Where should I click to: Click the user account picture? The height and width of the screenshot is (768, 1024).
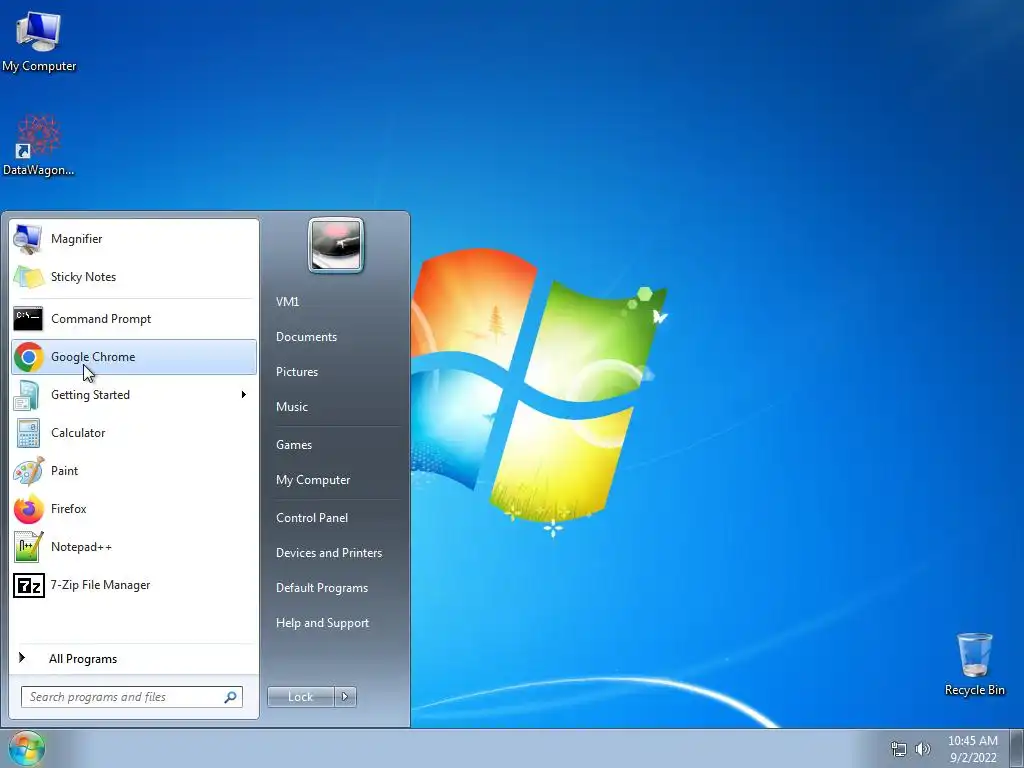[336, 245]
